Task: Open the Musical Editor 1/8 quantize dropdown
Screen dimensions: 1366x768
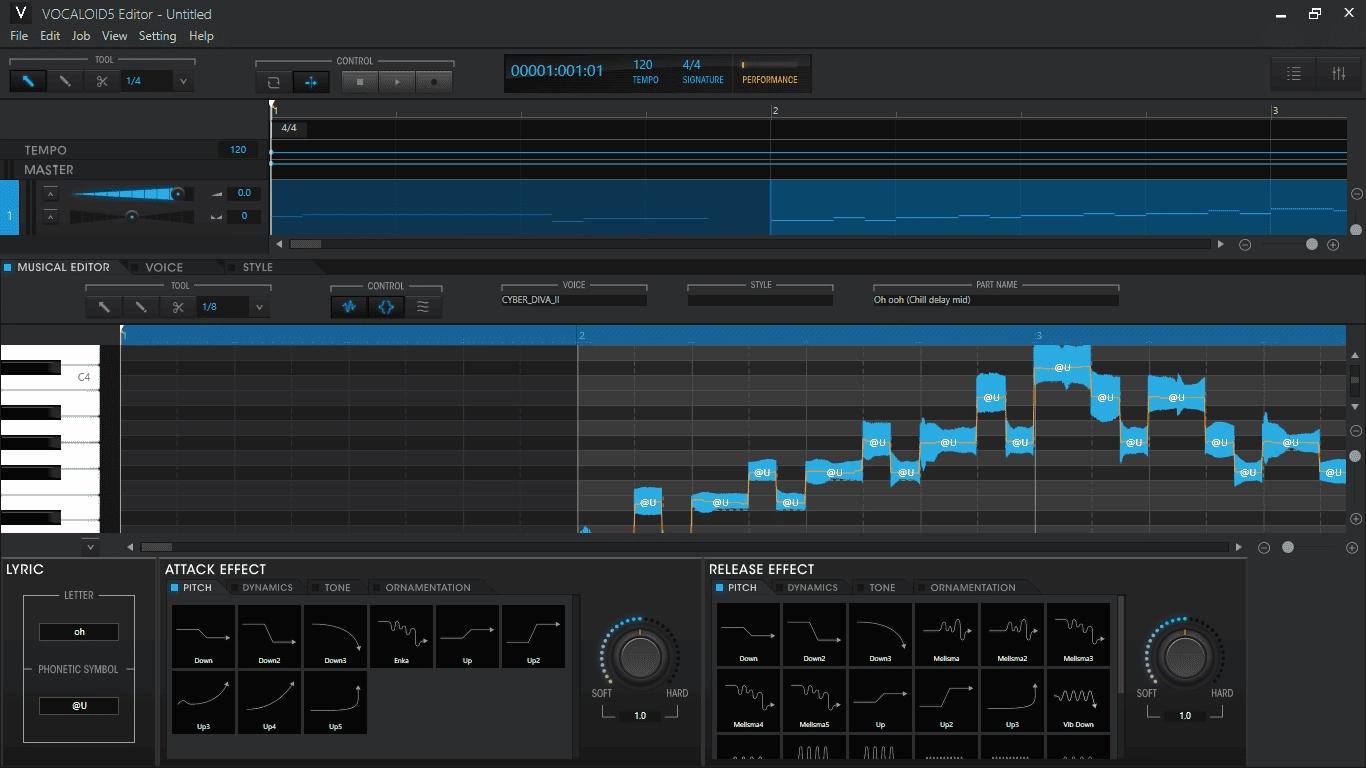Action: (259, 307)
